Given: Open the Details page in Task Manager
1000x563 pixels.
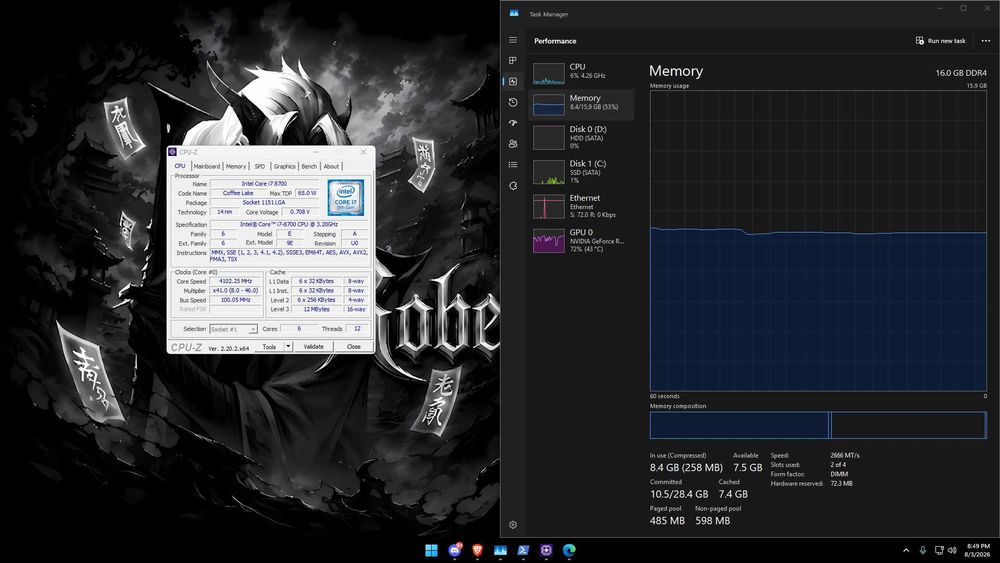Looking at the screenshot, I should point(513,165).
